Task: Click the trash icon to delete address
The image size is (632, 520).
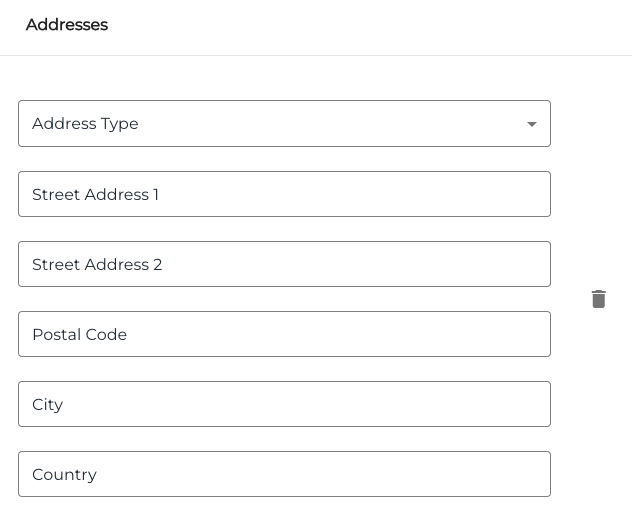Action: [599, 299]
